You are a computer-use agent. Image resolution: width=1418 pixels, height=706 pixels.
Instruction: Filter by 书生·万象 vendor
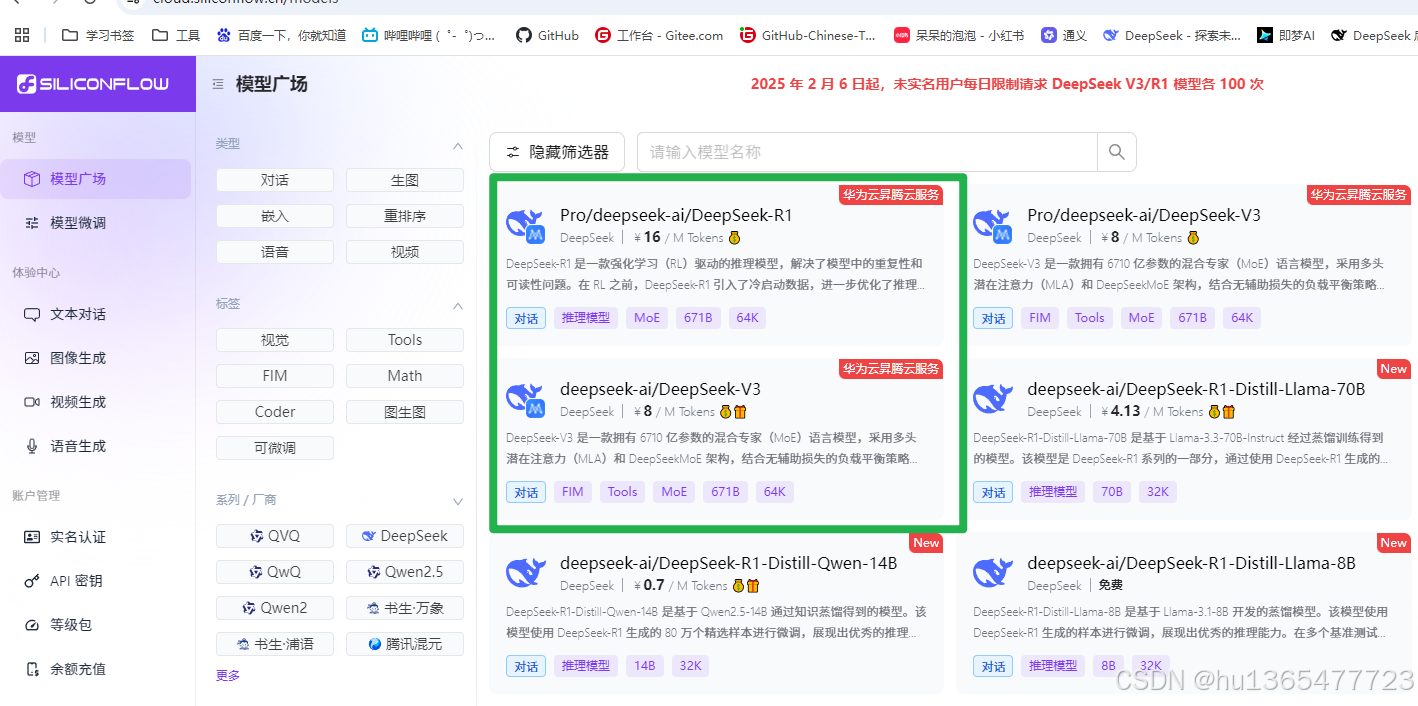[405, 608]
